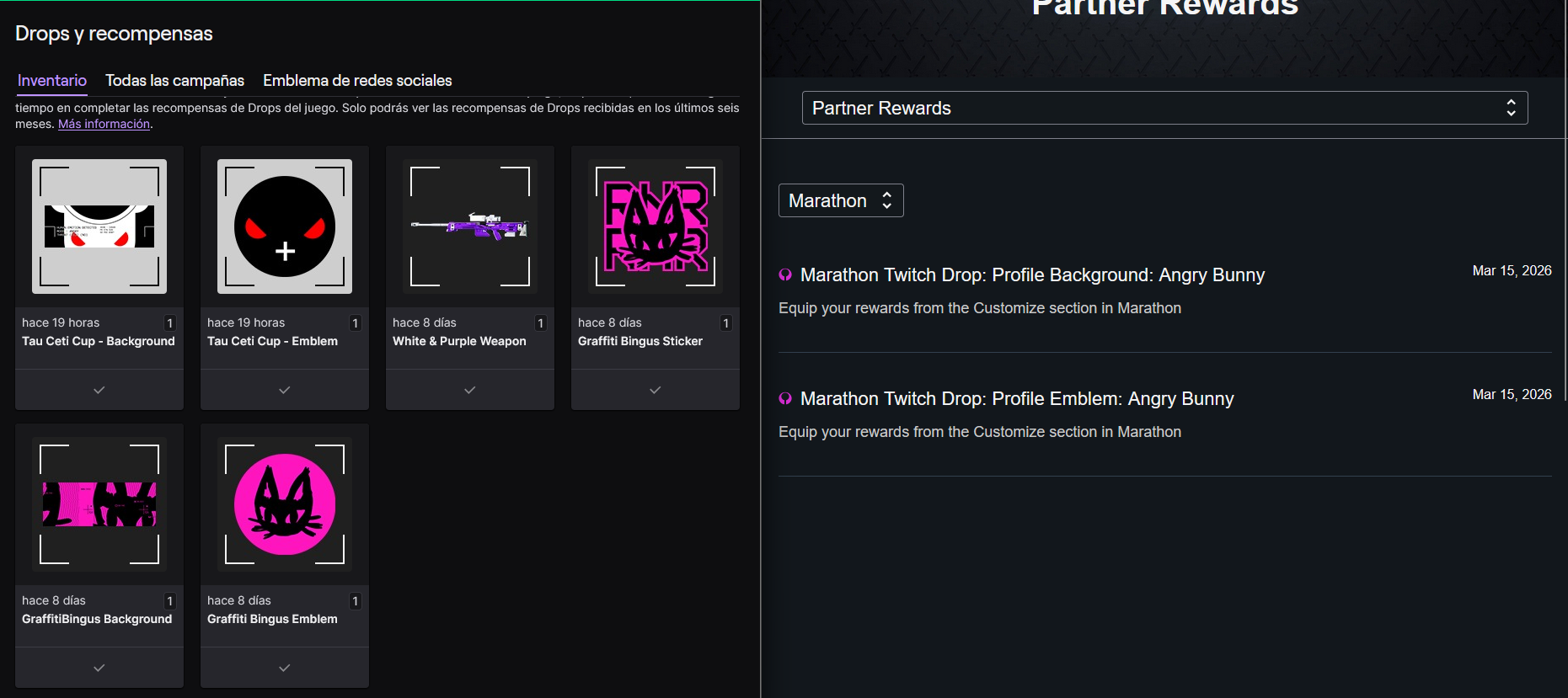Viewport: 1568px width, 698px height.
Task: Open the Partner Rewards dropdown
Action: pyautogui.click(x=1164, y=108)
